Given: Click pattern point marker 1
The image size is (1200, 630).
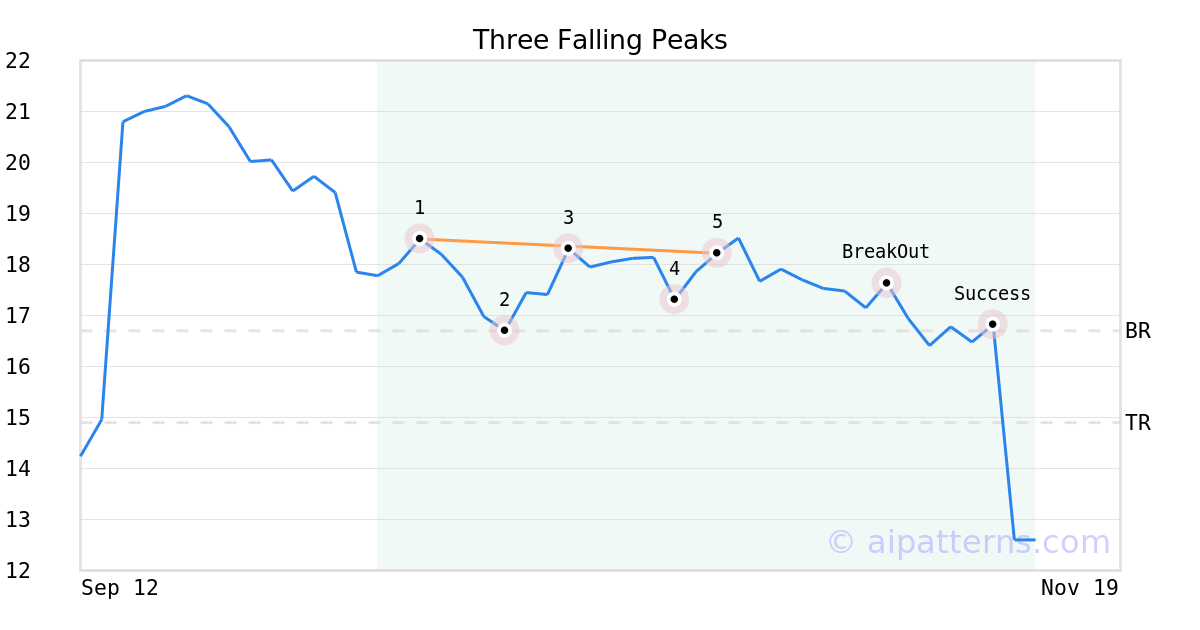Looking at the screenshot, I should pos(419,238).
